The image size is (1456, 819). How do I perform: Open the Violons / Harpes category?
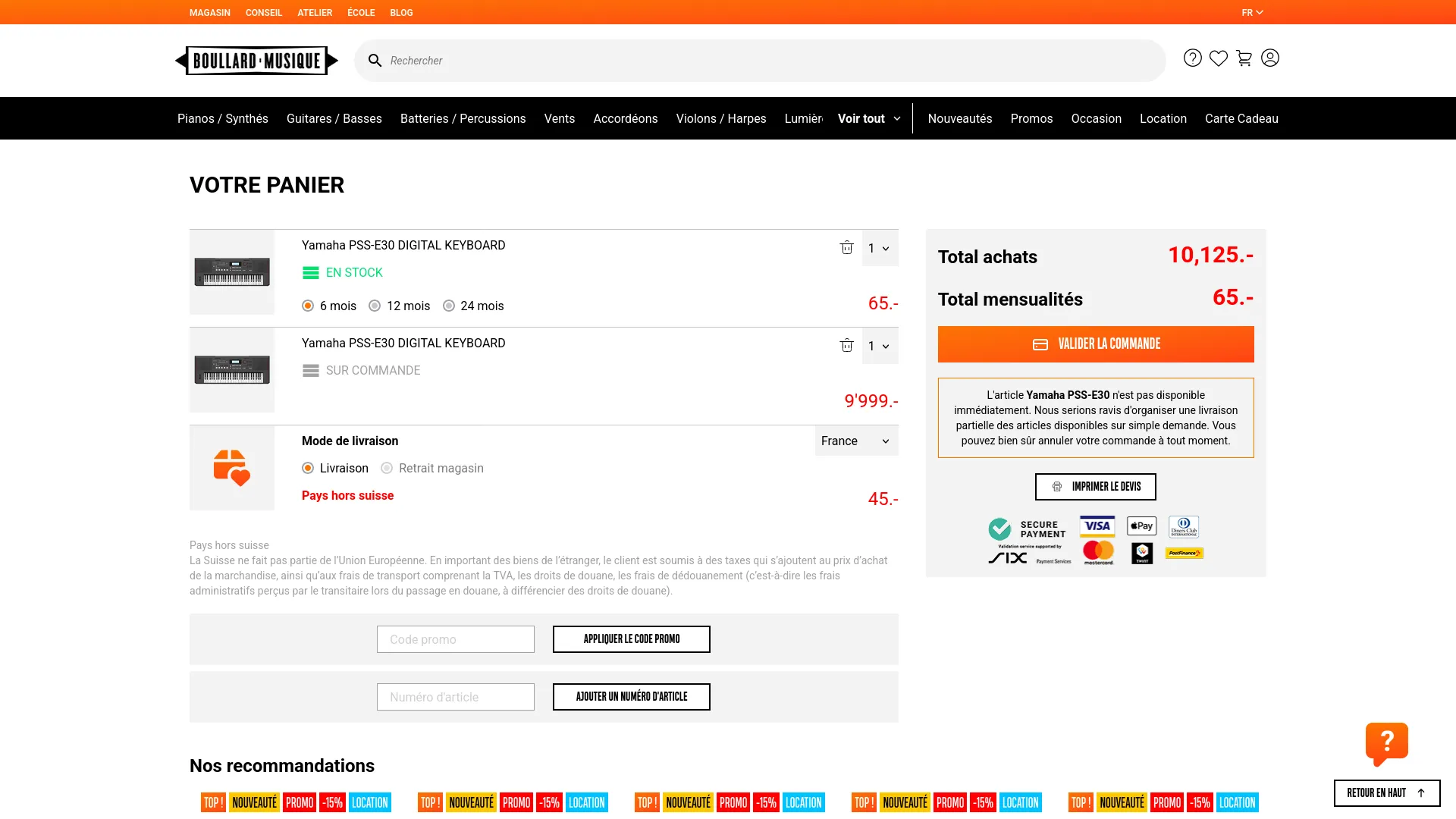pos(721,119)
